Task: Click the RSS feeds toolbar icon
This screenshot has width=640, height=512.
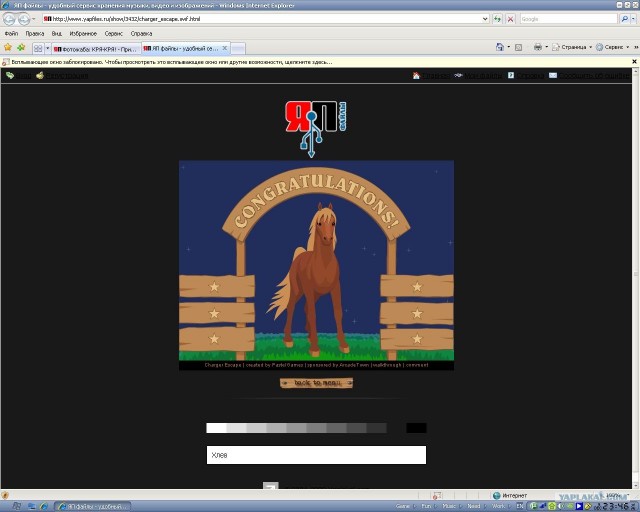Action: 518,47
